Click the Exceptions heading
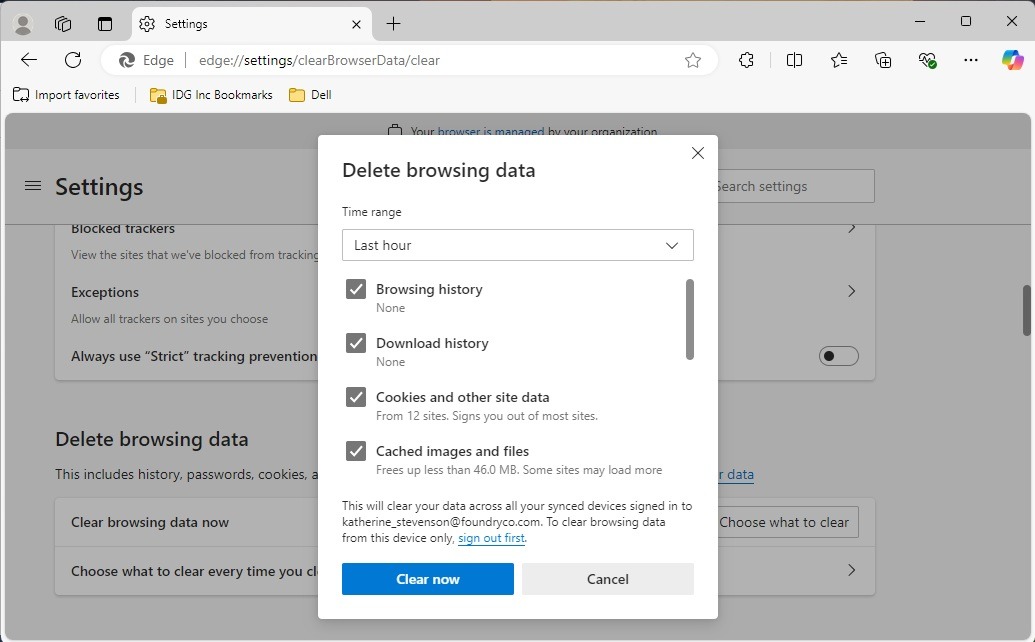The height and width of the screenshot is (642, 1035). [105, 292]
